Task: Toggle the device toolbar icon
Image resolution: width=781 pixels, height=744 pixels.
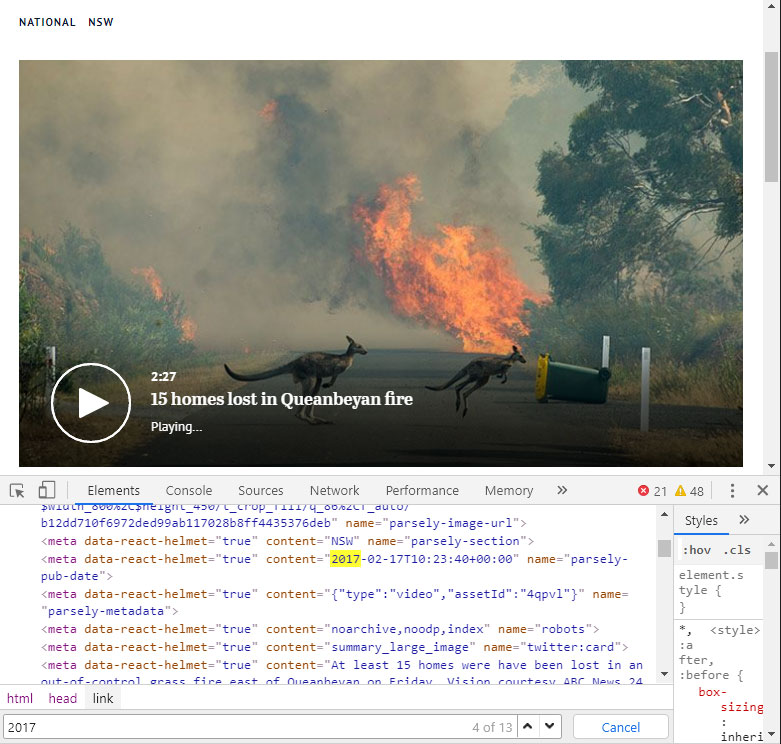Action: point(46,490)
